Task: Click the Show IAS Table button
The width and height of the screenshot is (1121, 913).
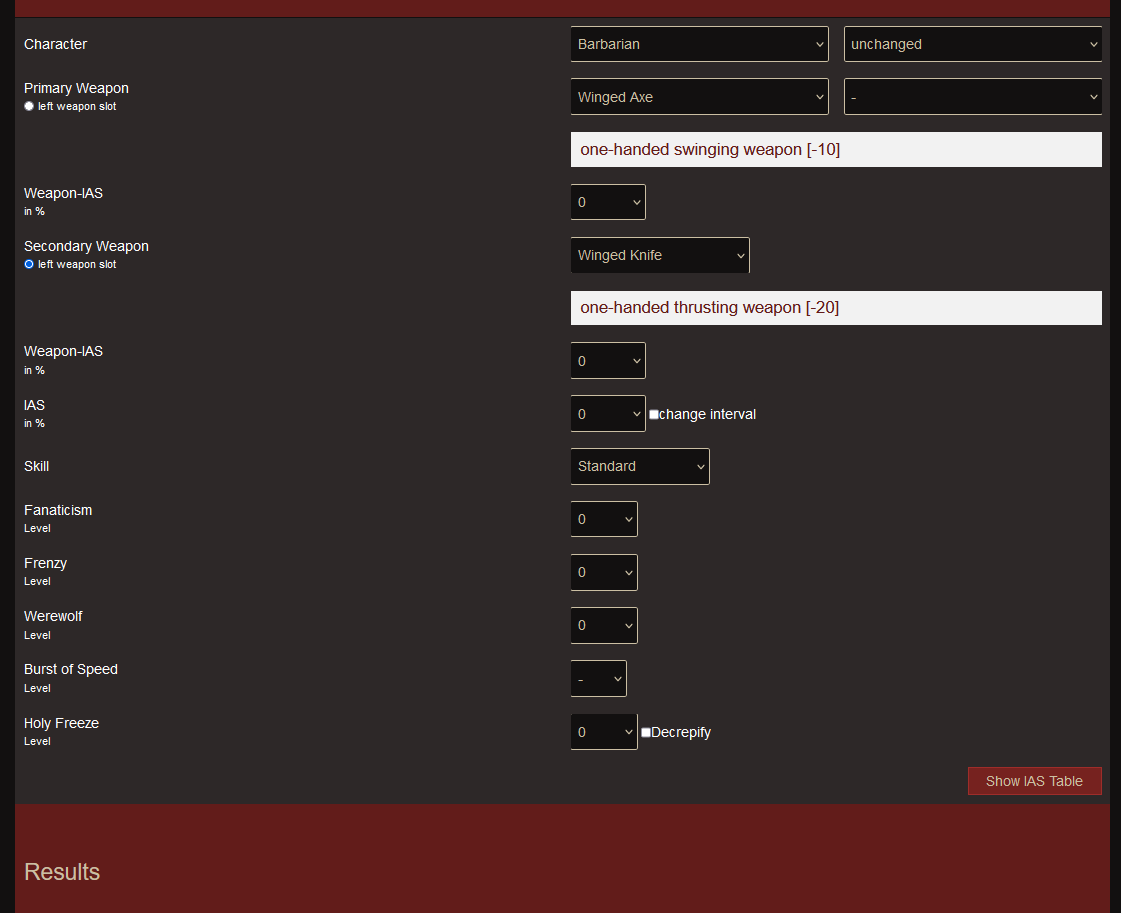Action: (1034, 781)
